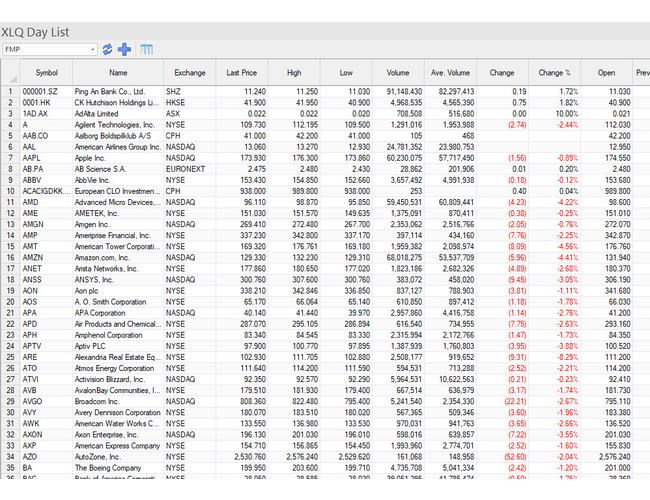This screenshot has width=650, height=500.
Task: Select the AVGO symbol cell
Action: 46,401
